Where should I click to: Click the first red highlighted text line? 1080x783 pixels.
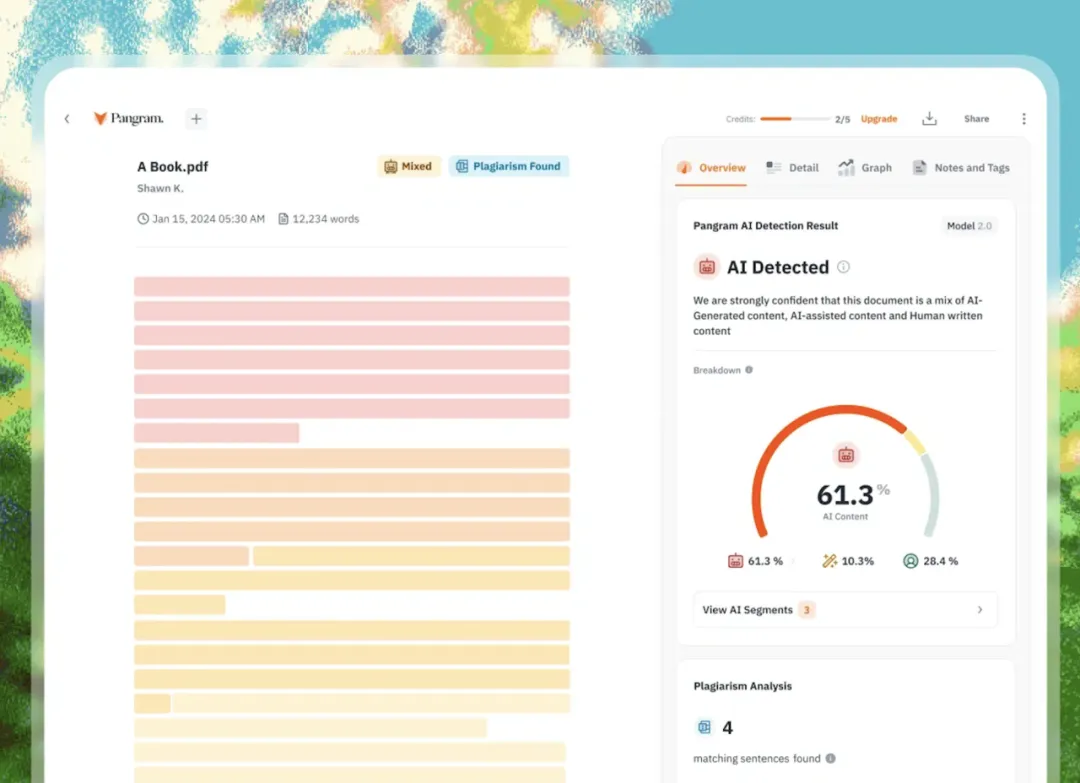pyautogui.click(x=352, y=286)
